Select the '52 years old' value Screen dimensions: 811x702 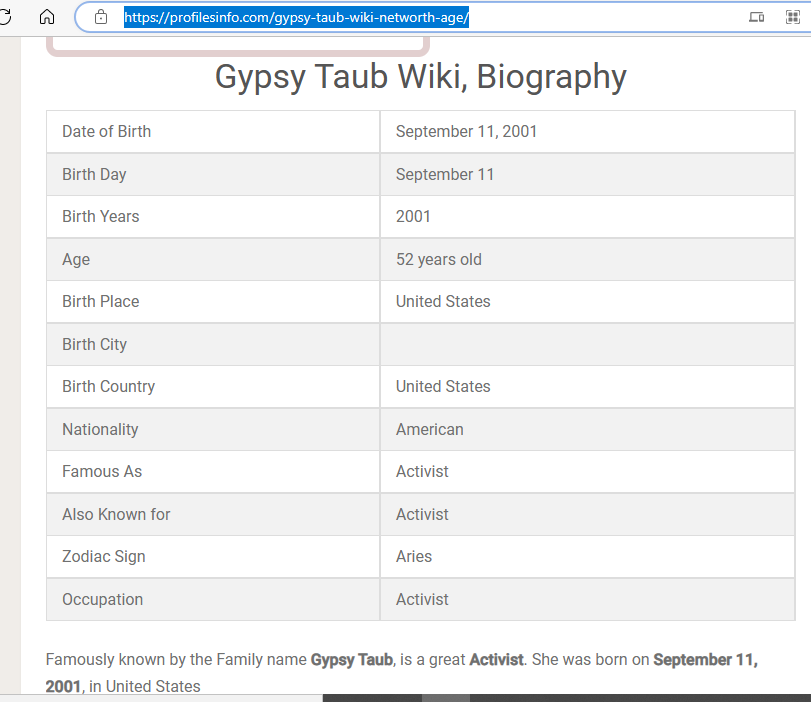(x=439, y=259)
